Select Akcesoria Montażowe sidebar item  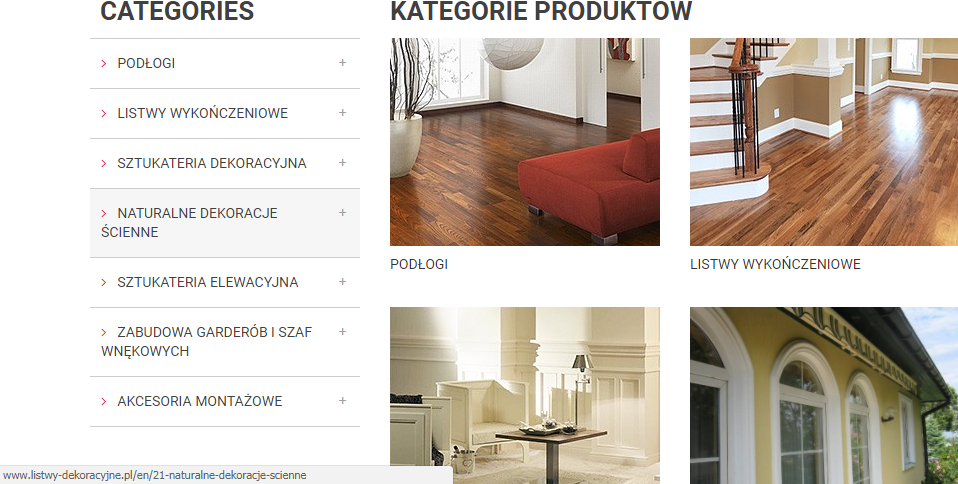(200, 402)
